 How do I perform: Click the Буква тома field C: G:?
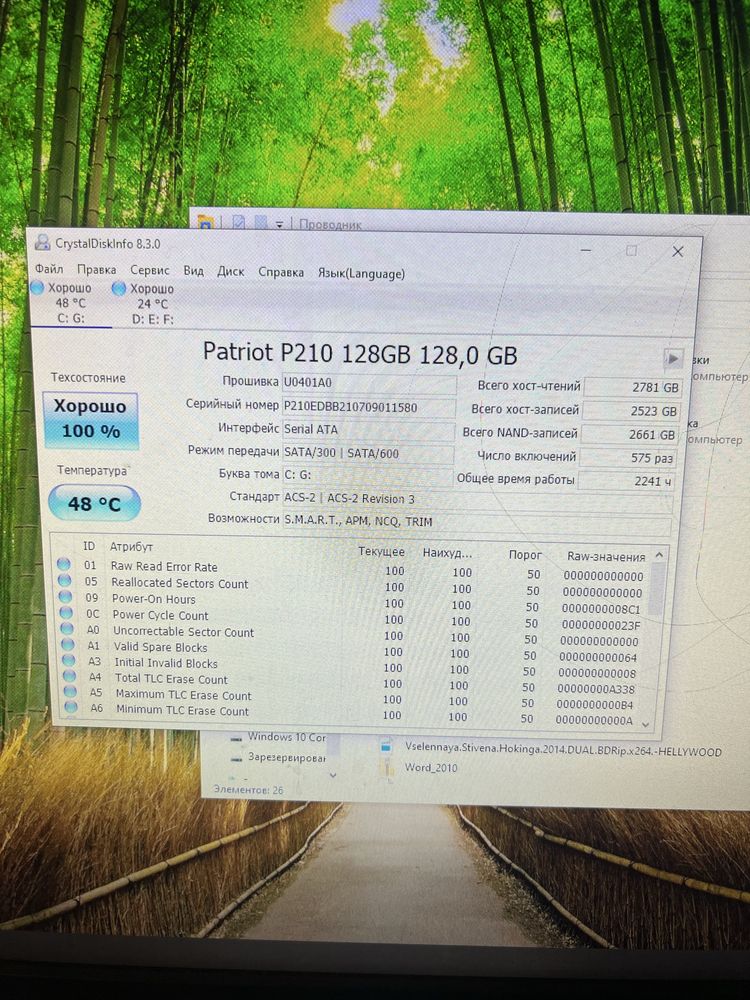367,476
